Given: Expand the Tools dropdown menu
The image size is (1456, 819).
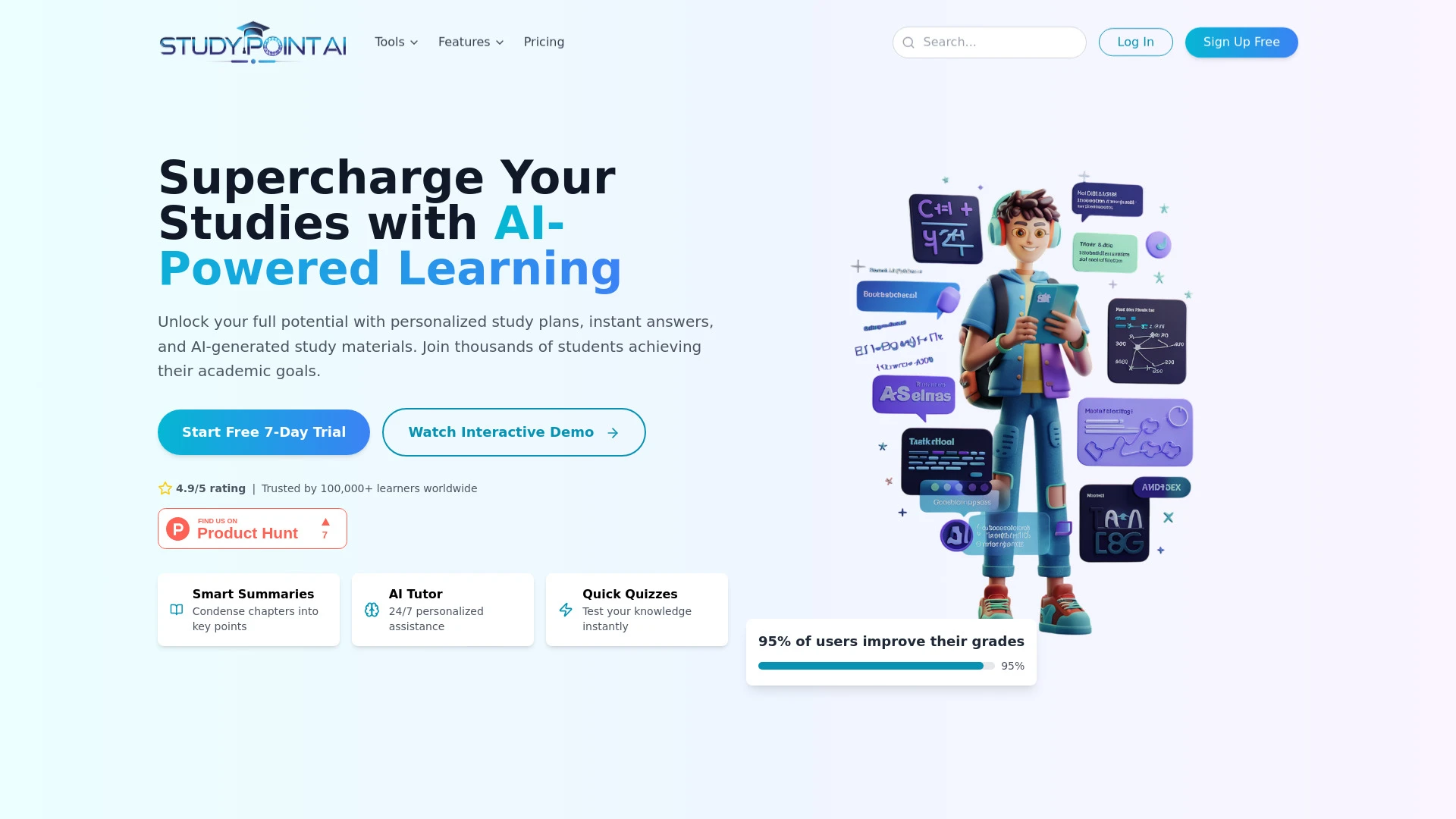Looking at the screenshot, I should (396, 42).
